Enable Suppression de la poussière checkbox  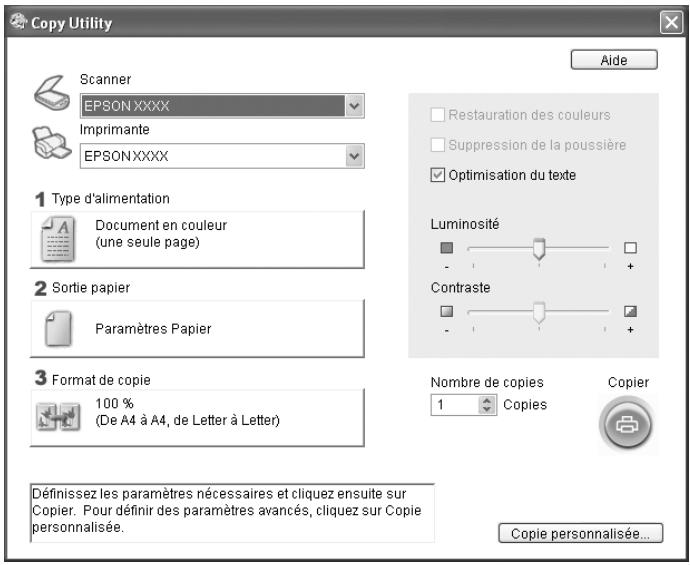(437, 145)
